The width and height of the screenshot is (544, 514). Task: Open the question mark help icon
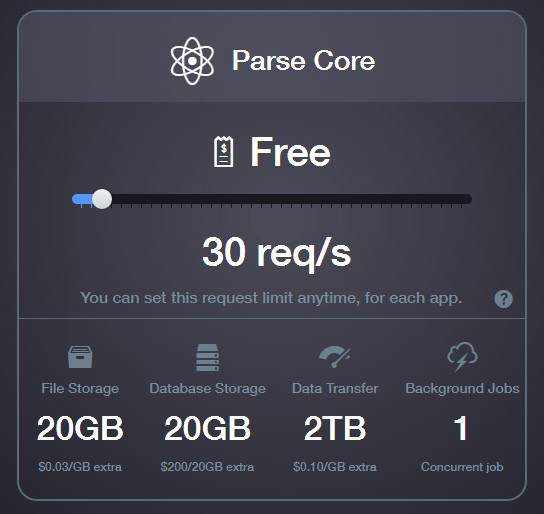(503, 299)
